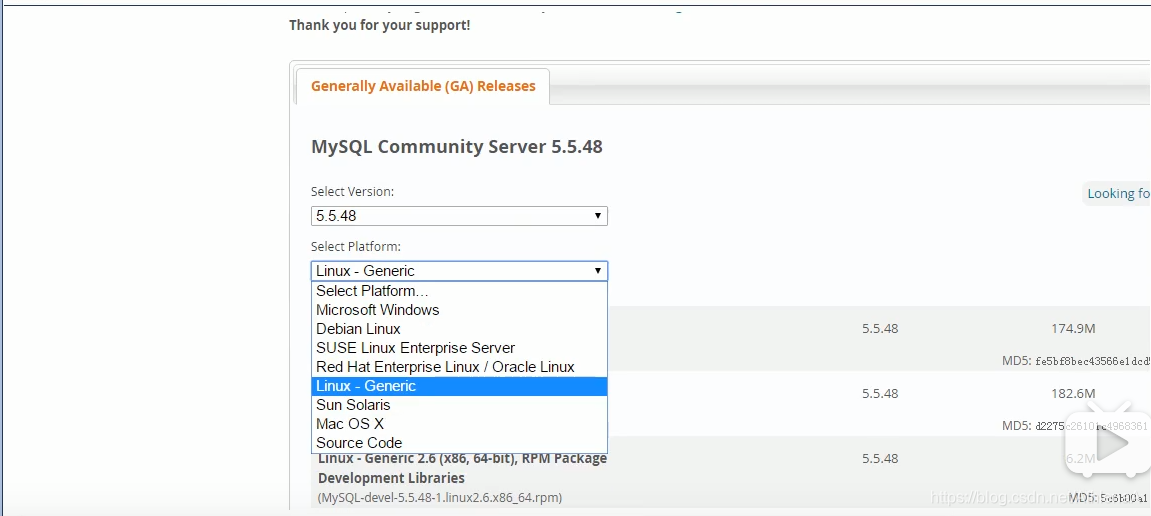Select highlighted Linux - Generic option
Viewport: 1151px width, 516px height.
459,386
